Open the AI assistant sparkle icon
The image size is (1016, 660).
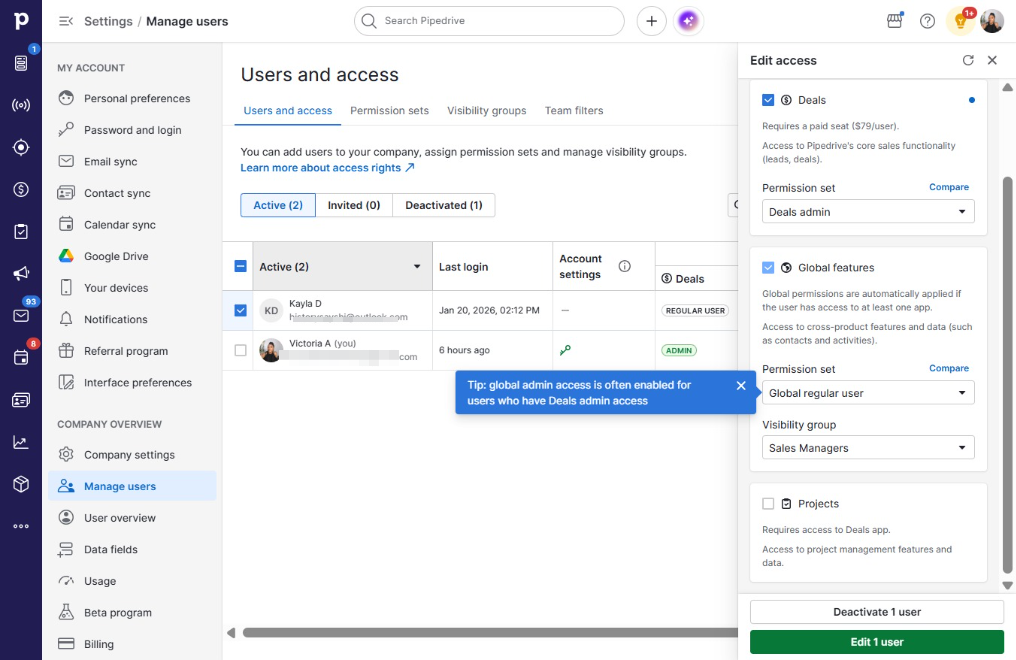click(688, 21)
